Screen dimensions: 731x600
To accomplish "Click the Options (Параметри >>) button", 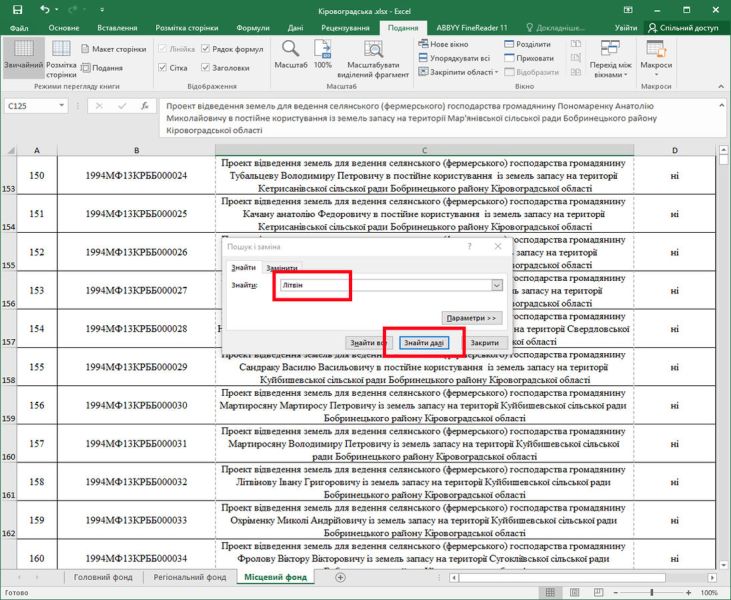I will click(470, 318).
